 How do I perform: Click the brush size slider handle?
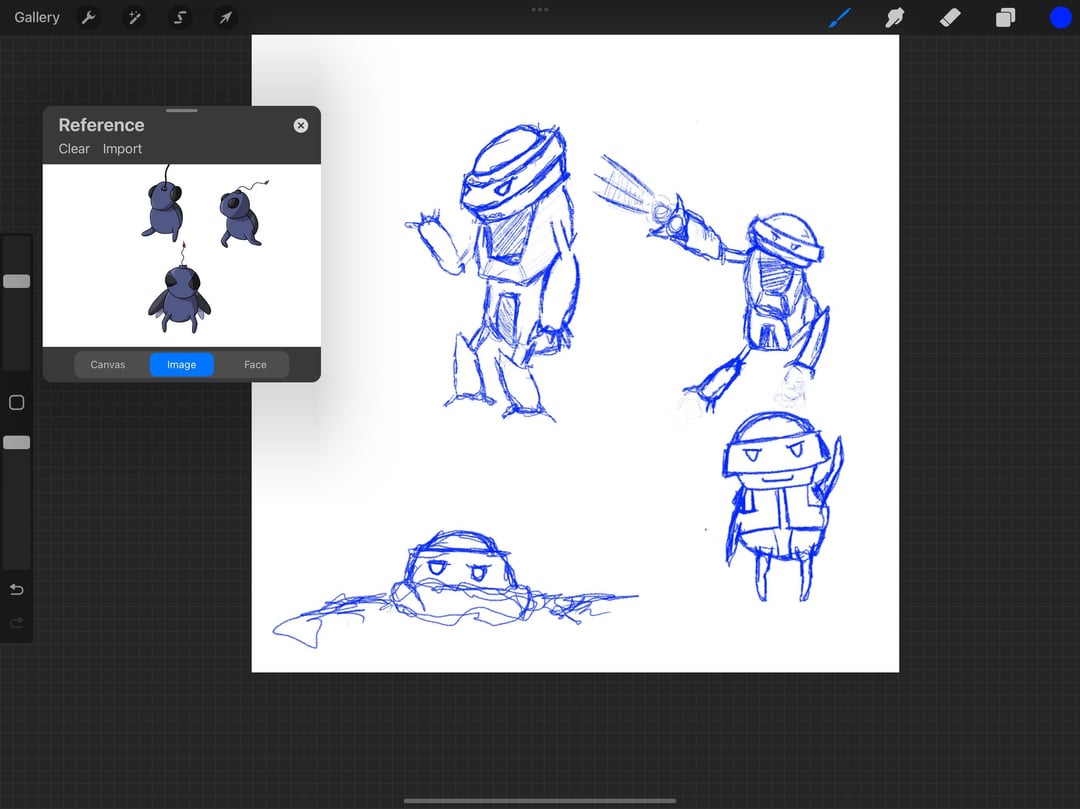click(x=17, y=281)
